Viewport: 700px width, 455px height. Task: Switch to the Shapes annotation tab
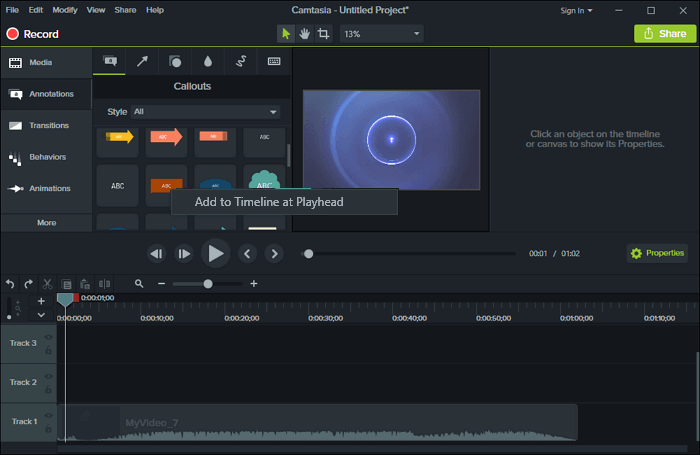[175, 61]
